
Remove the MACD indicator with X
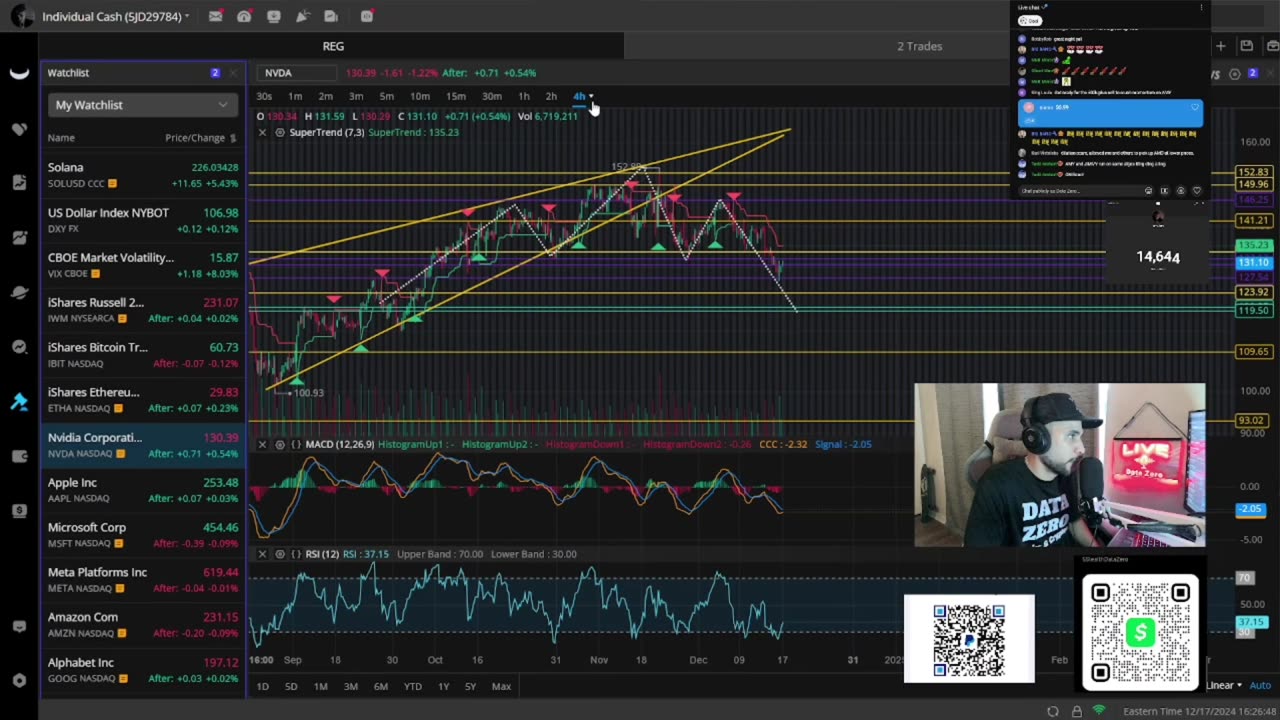coord(262,444)
